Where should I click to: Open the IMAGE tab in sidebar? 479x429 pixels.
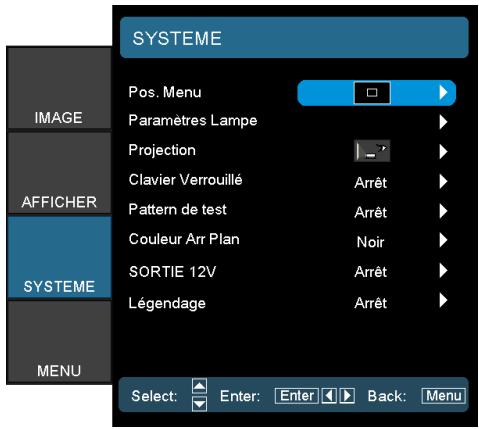click(x=59, y=88)
